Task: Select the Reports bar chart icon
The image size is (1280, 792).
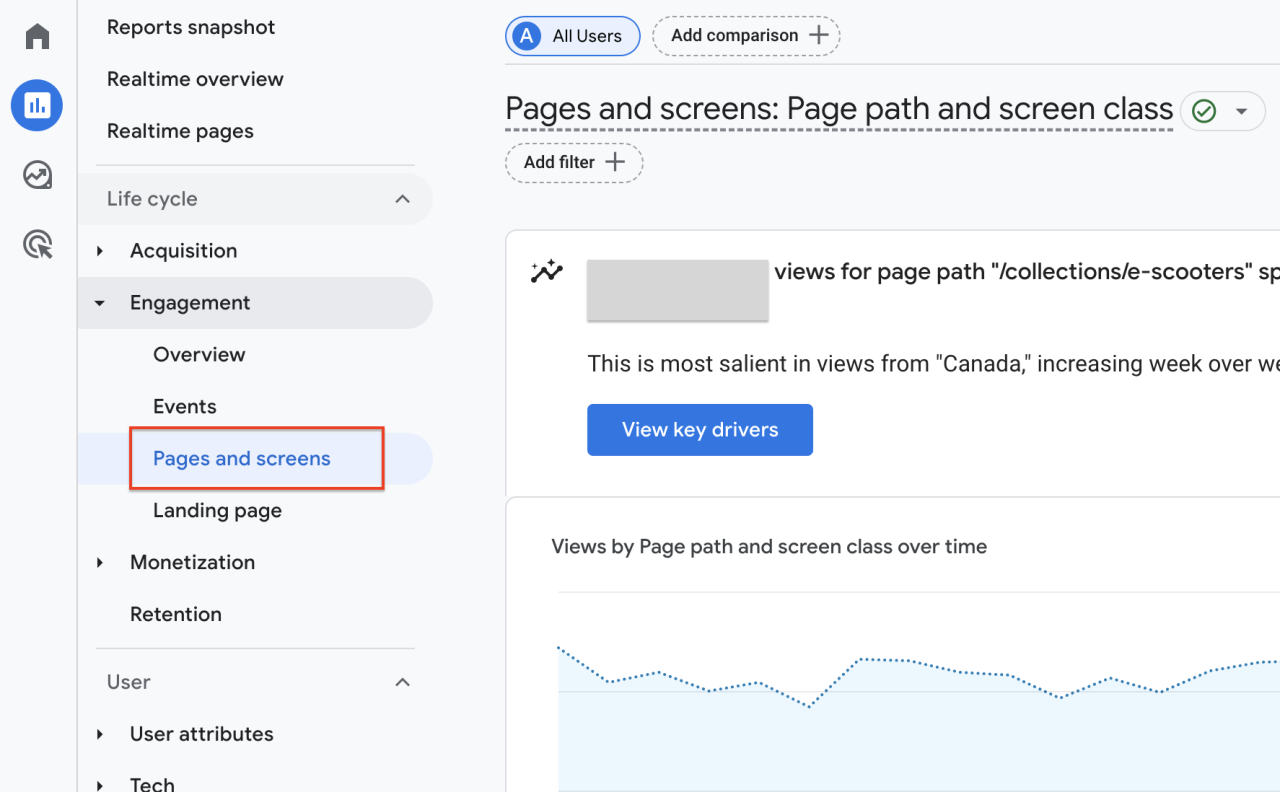Action: point(37,106)
